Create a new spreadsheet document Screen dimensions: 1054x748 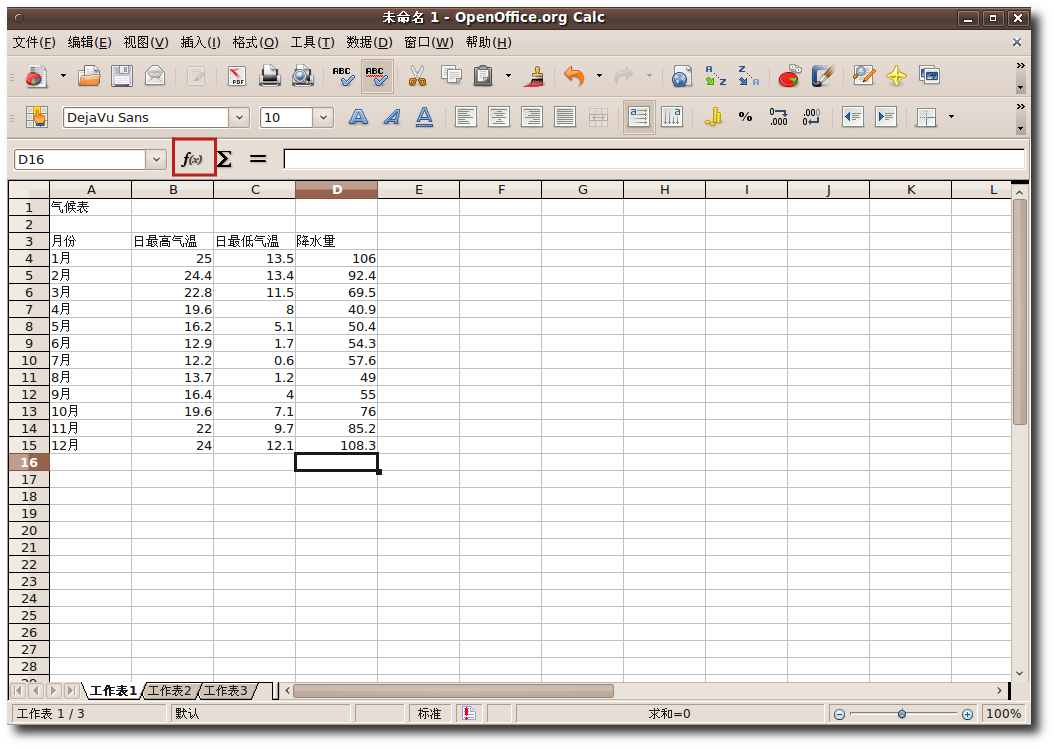pos(36,77)
